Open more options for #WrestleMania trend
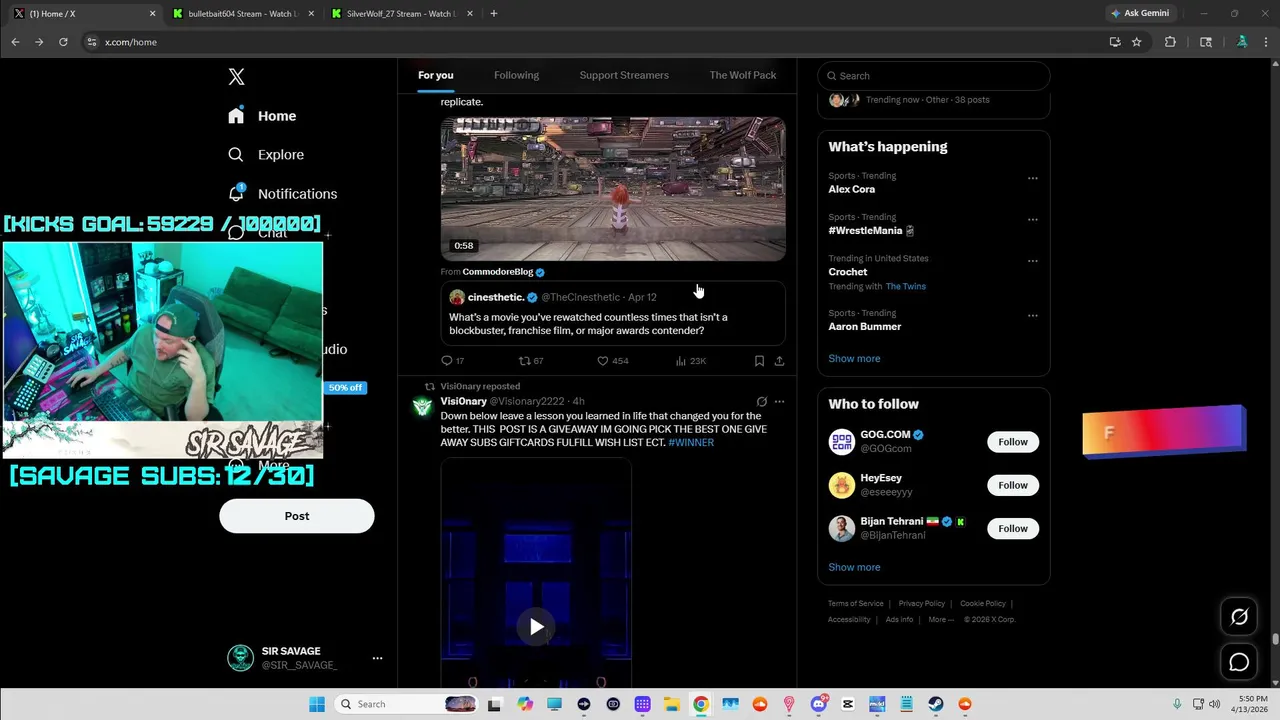The height and width of the screenshot is (720, 1280). [x=1033, y=220]
